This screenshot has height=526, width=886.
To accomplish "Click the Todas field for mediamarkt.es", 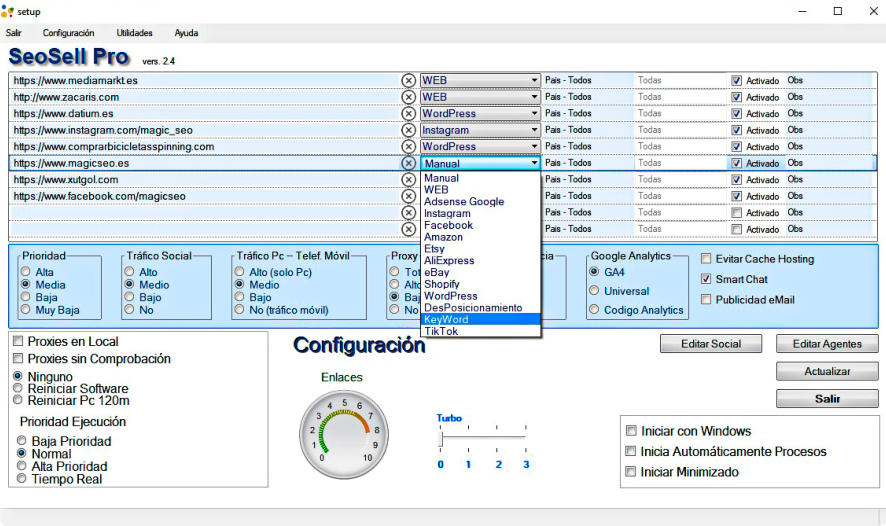I will tap(680, 80).
